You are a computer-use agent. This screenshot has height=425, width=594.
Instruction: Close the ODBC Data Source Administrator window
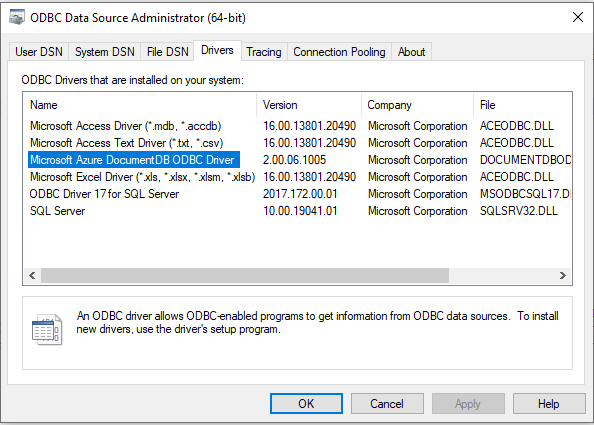[578, 17]
